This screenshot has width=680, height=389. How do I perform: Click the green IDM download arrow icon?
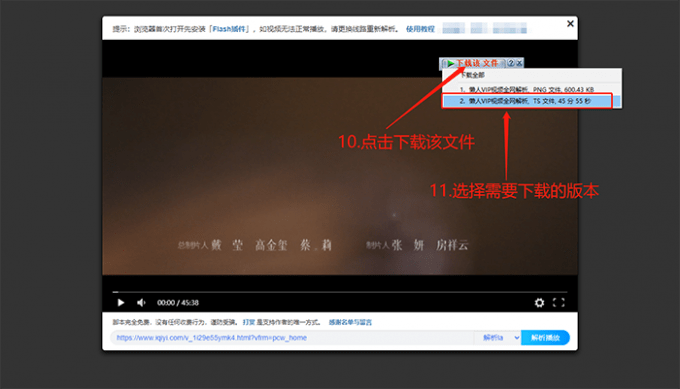click(451, 63)
